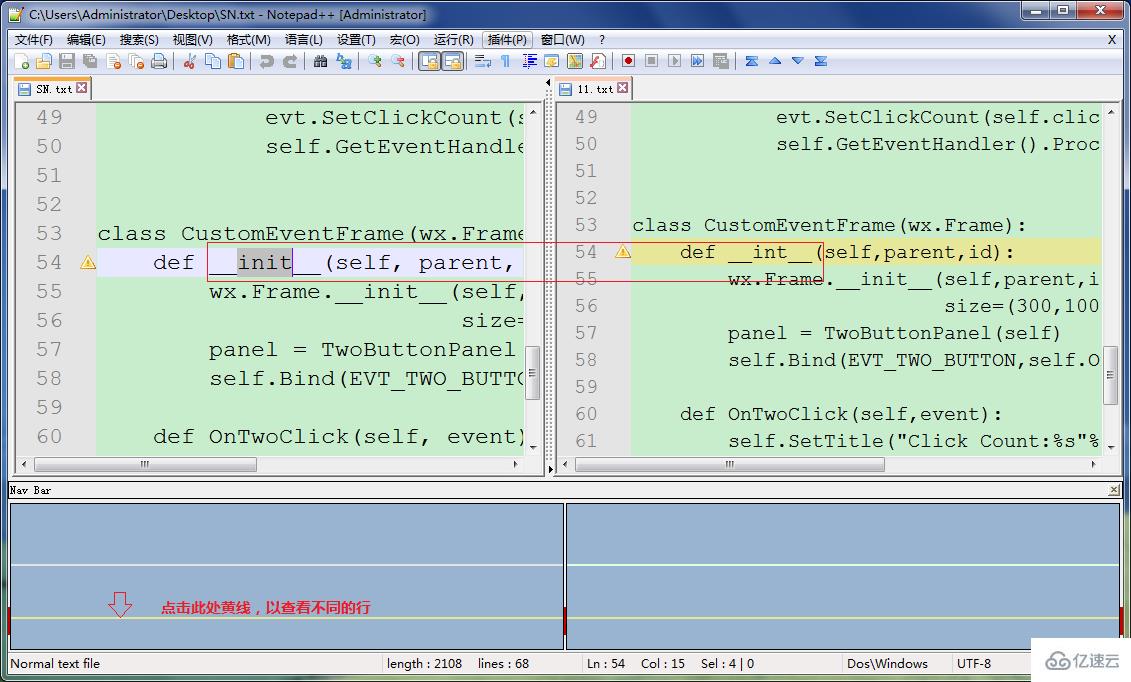Click the UTF-8 encoding in status bar
The image size is (1131, 682).
pyautogui.click(x=974, y=663)
